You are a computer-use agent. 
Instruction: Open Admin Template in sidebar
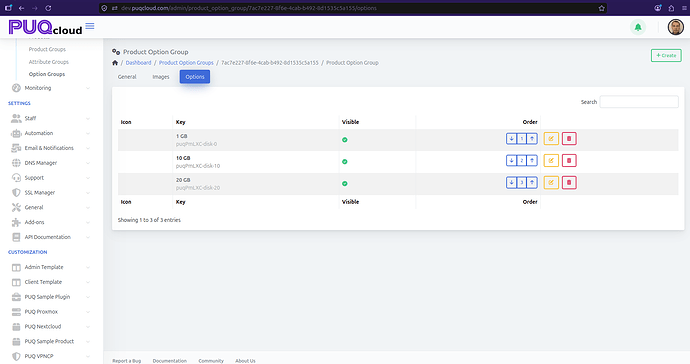[44, 267]
